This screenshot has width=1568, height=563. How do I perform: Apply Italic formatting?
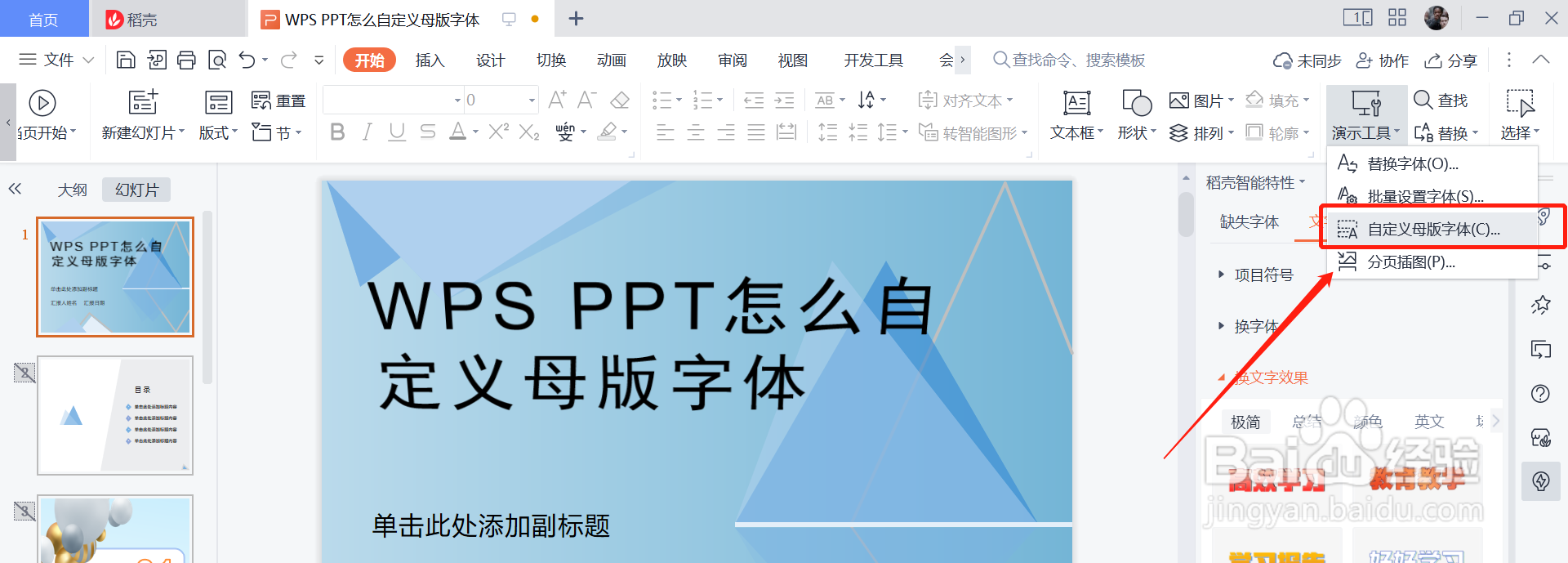367,132
